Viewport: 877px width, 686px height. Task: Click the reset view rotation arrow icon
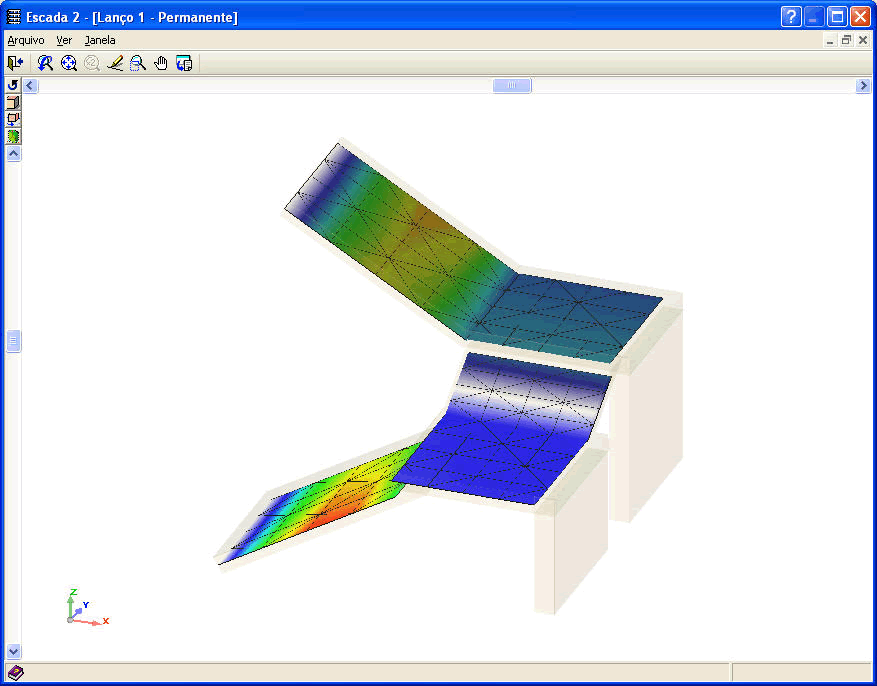[13, 85]
